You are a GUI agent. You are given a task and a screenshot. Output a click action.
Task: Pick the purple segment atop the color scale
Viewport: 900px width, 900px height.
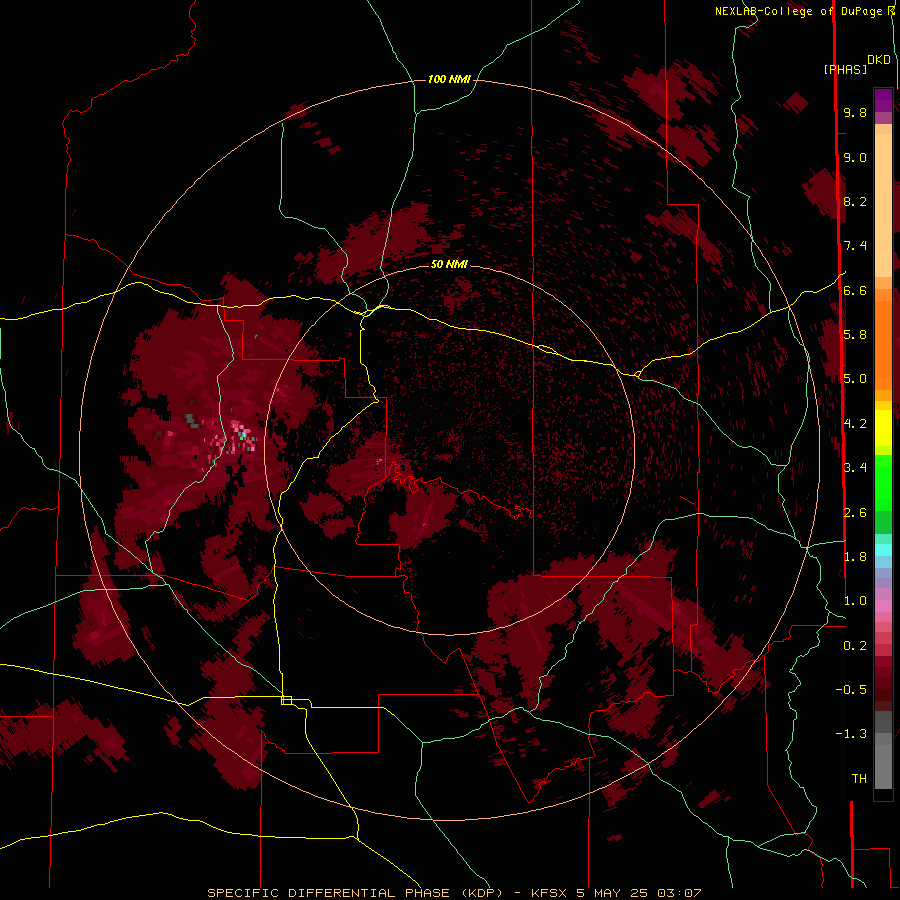(x=883, y=100)
